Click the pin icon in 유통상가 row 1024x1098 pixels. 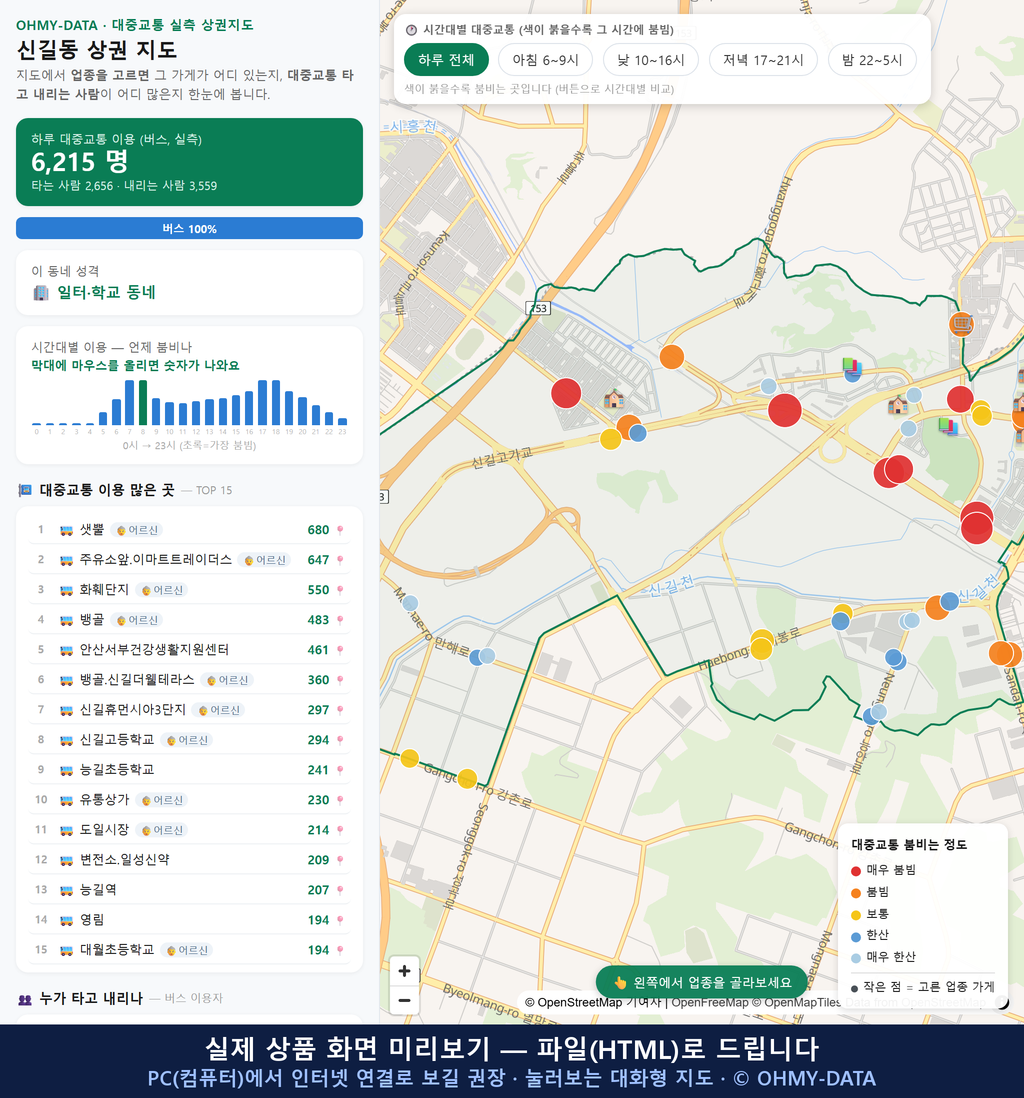(340, 800)
